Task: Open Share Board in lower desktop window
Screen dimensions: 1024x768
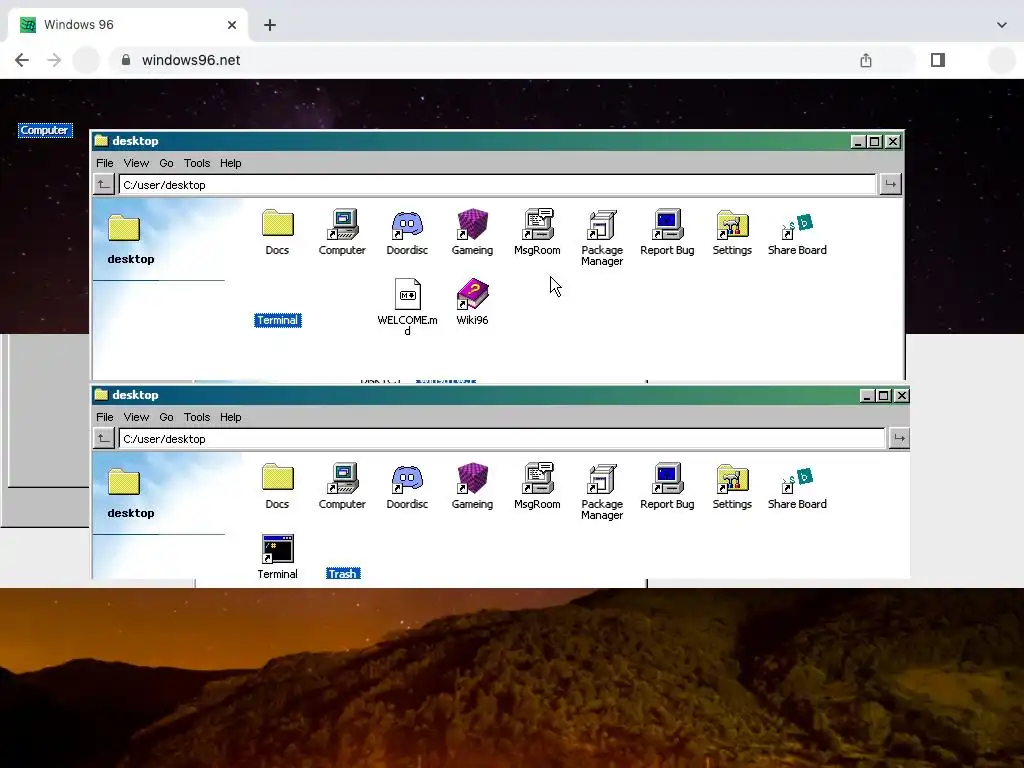Action: pos(797,486)
